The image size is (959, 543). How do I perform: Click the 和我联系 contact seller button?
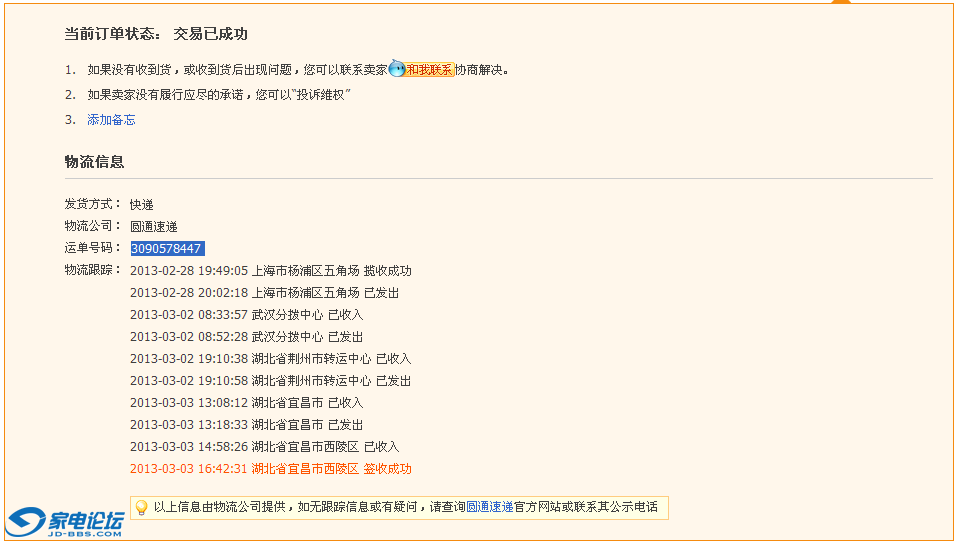tap(429, 70)
